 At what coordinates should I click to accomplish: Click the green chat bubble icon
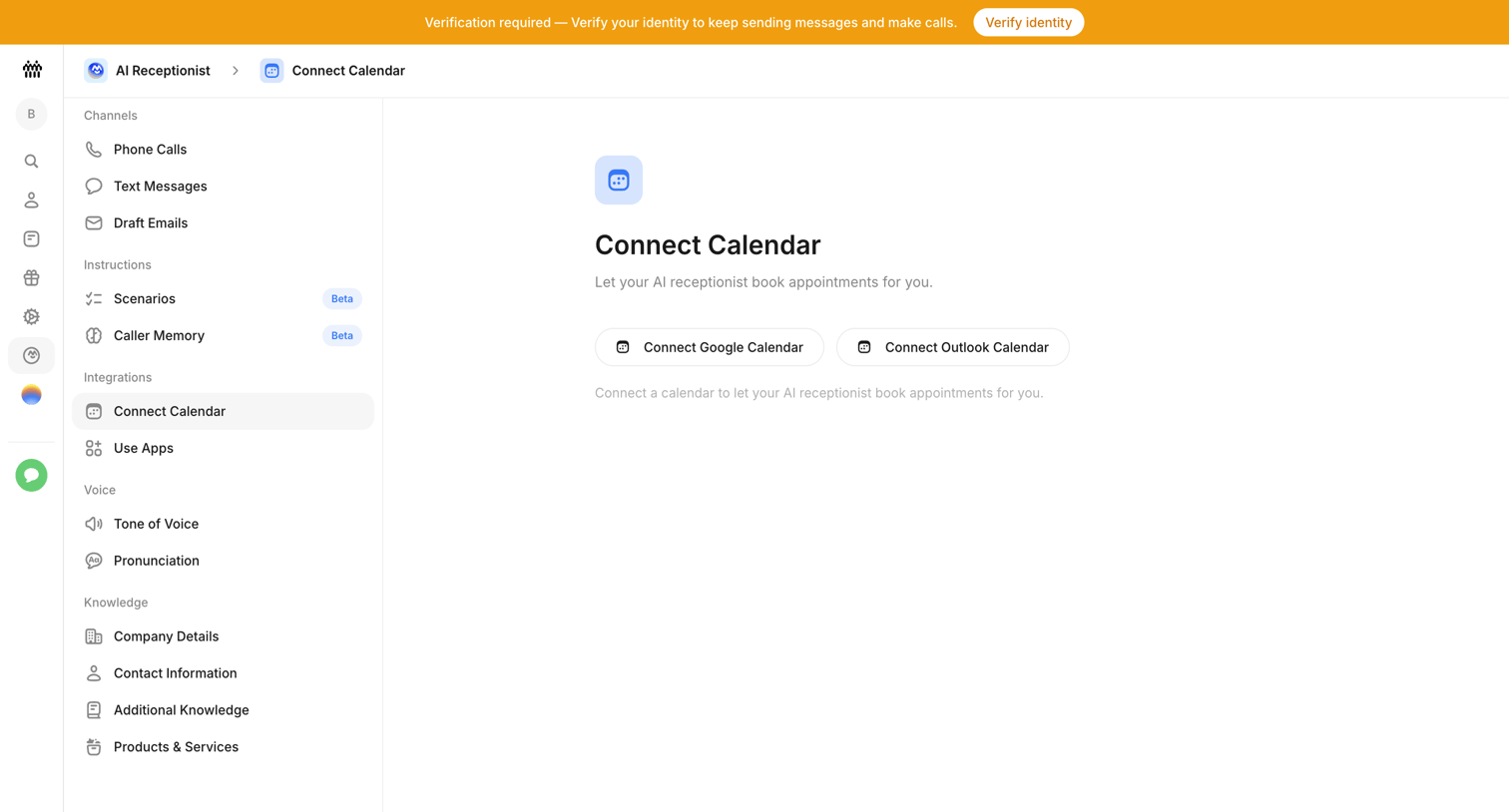[32, 475]
